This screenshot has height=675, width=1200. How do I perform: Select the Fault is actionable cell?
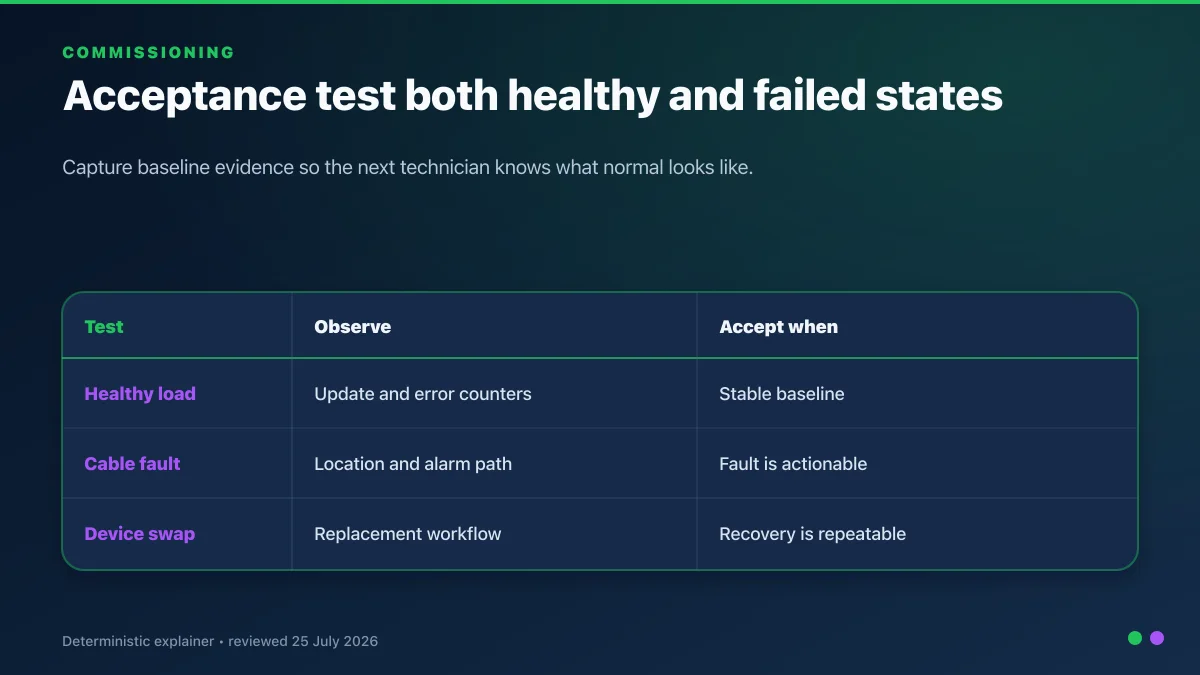coord(793,464)
